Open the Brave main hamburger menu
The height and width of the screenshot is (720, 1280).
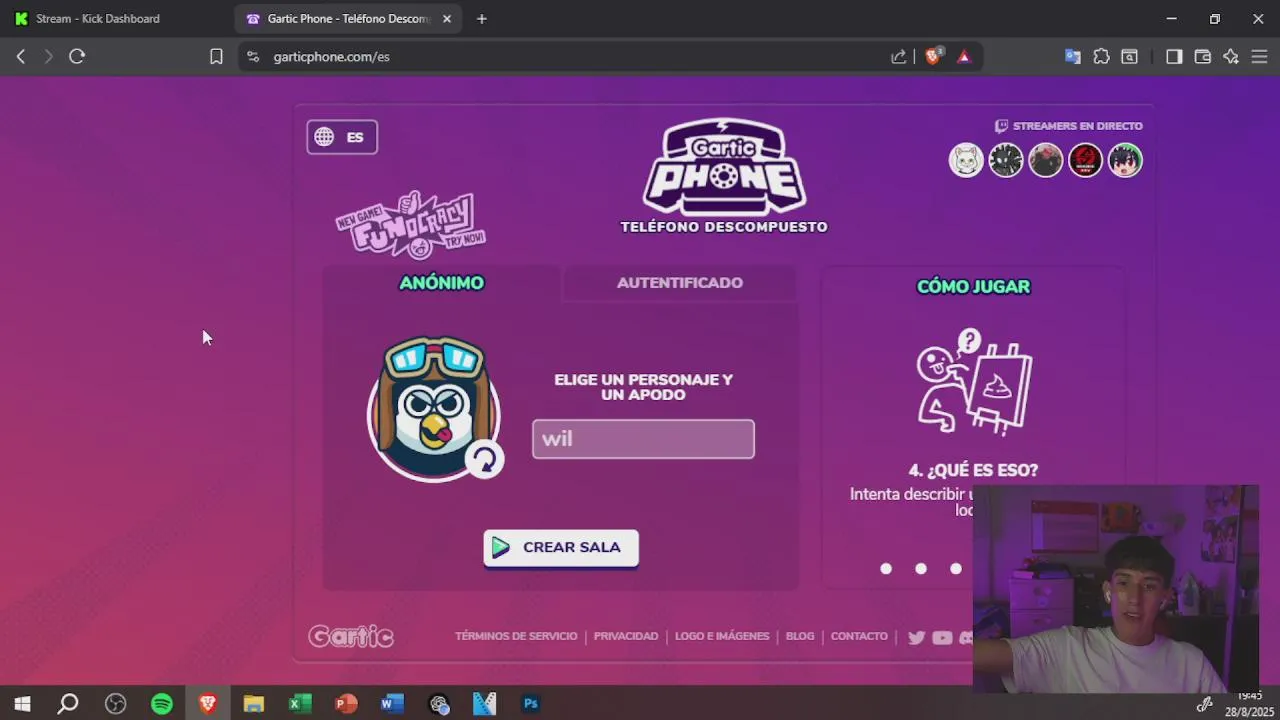pos(1259,57)
